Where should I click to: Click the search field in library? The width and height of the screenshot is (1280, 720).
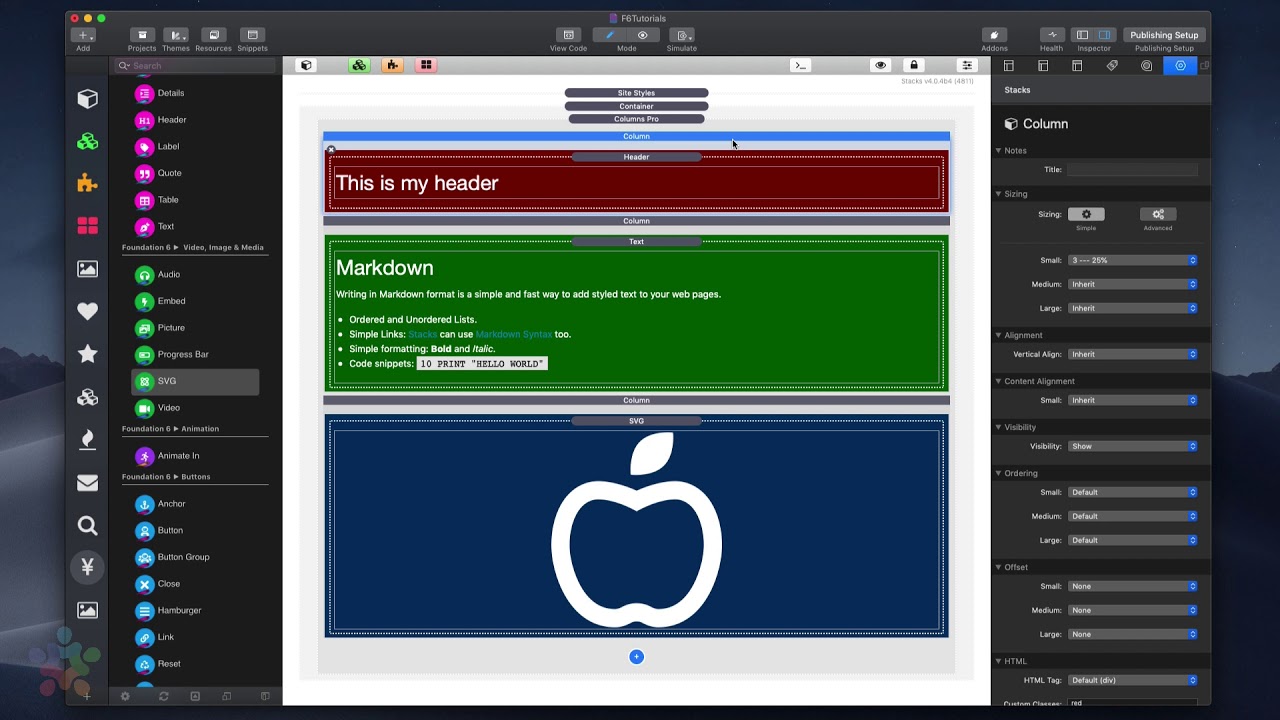point(195,66)
